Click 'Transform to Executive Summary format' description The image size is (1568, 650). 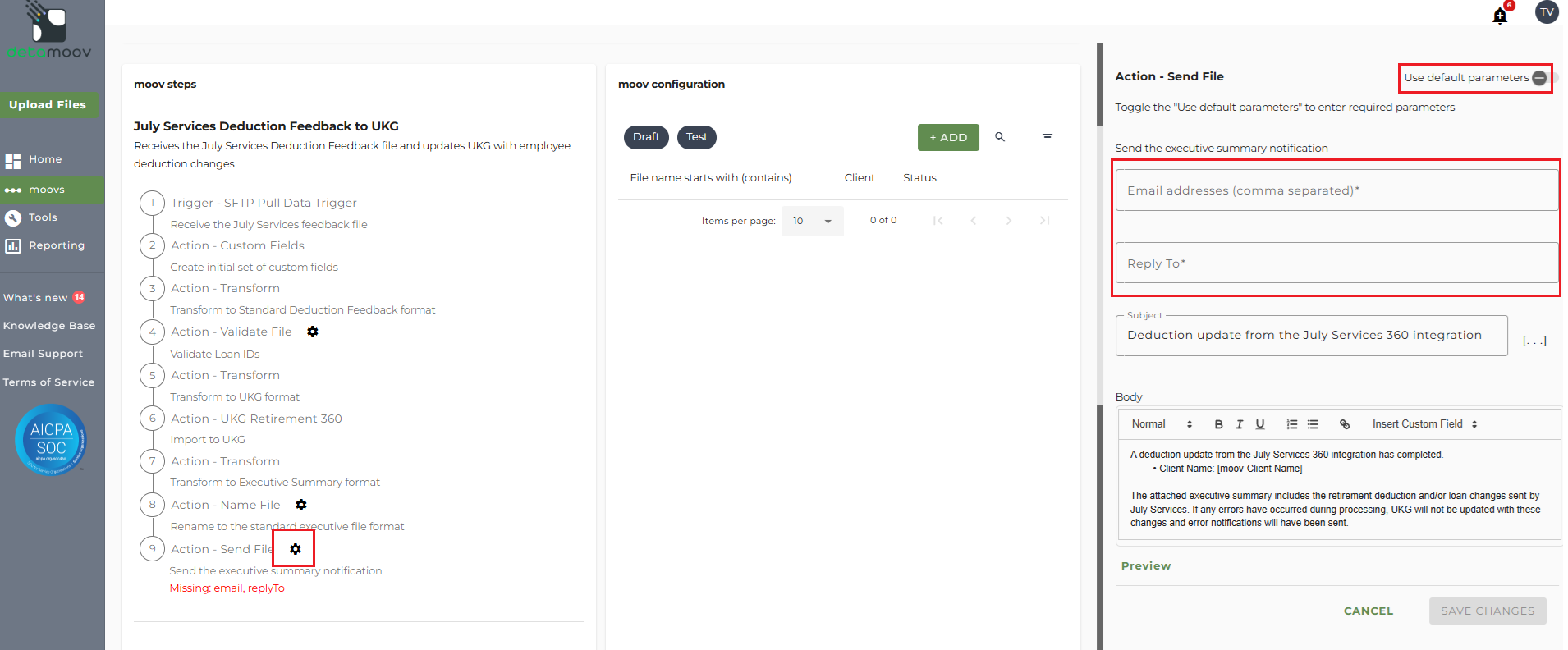(275, 483)
